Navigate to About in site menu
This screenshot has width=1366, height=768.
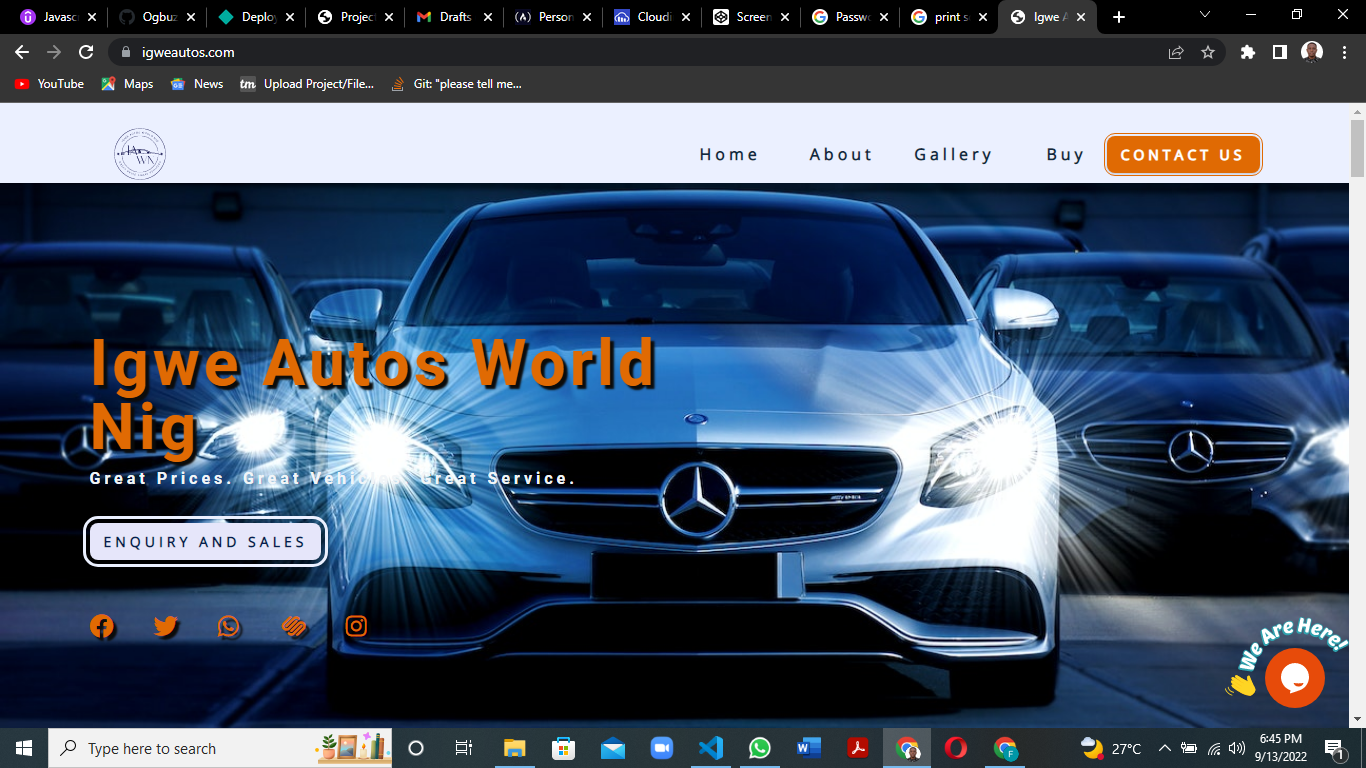coord(841,154)
